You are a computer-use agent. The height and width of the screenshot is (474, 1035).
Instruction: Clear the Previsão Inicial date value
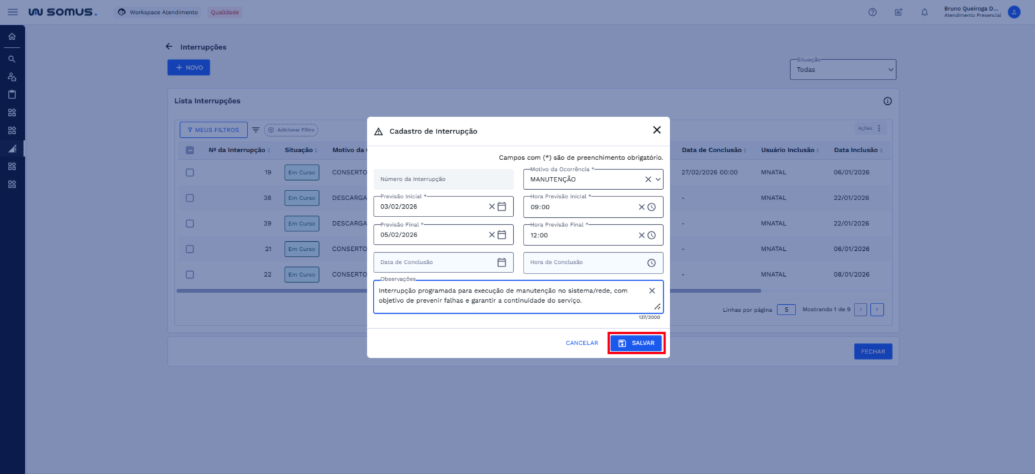coord(491,207)
